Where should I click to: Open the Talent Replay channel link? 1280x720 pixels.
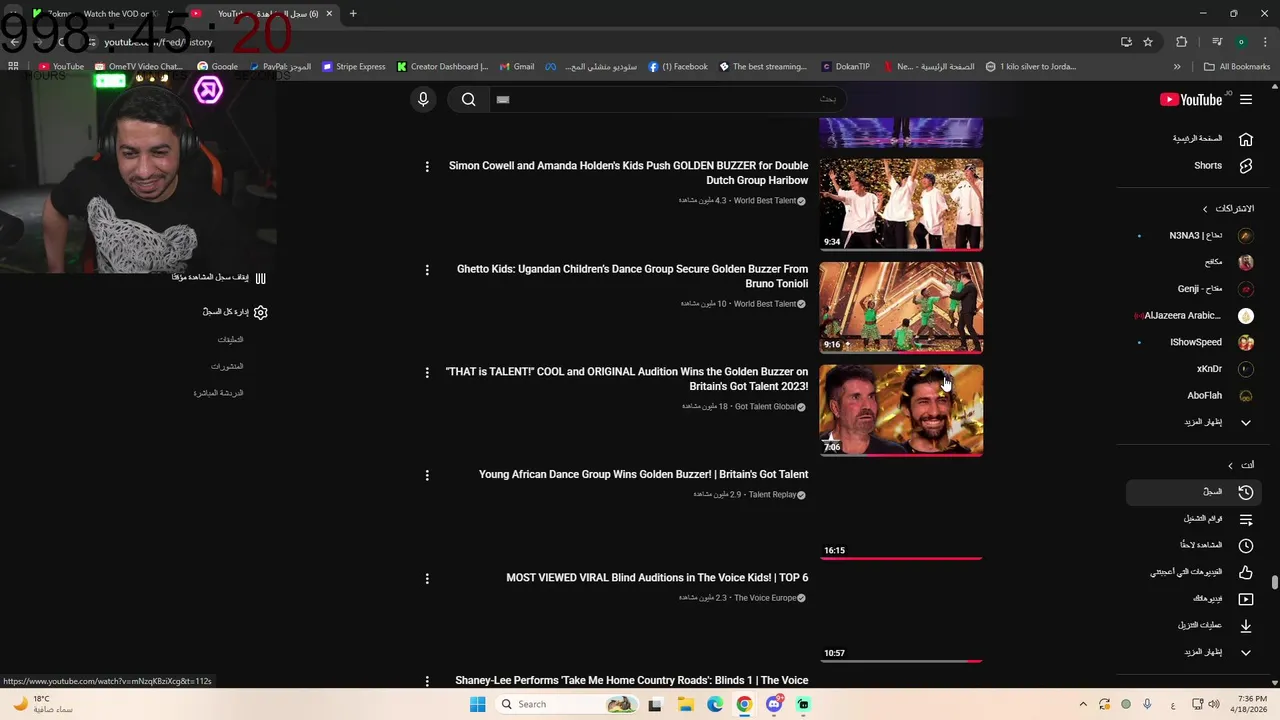click(777, 495)
